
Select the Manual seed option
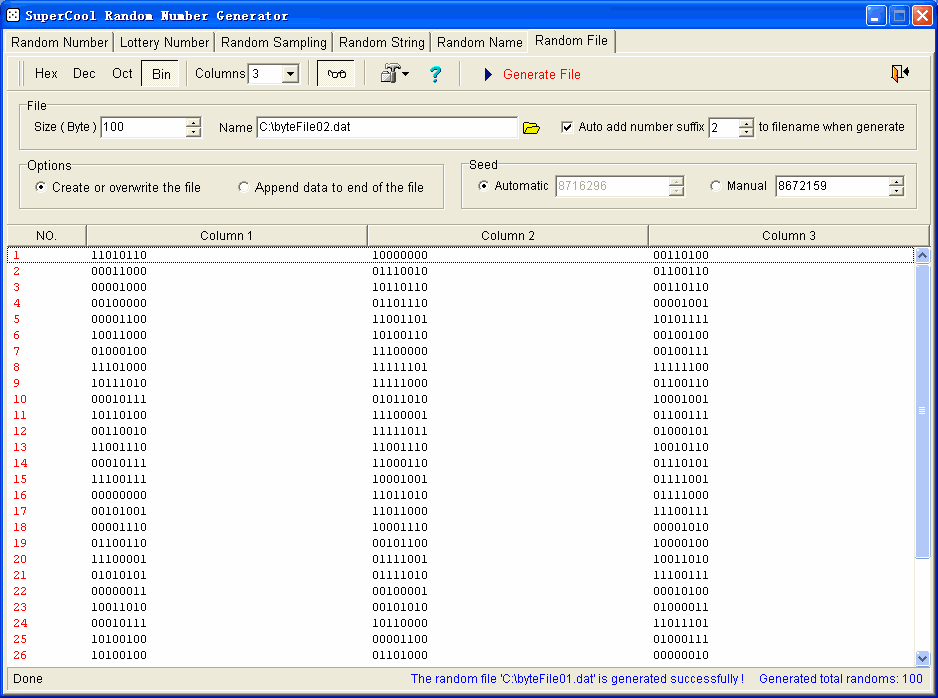tap(715, 186)
